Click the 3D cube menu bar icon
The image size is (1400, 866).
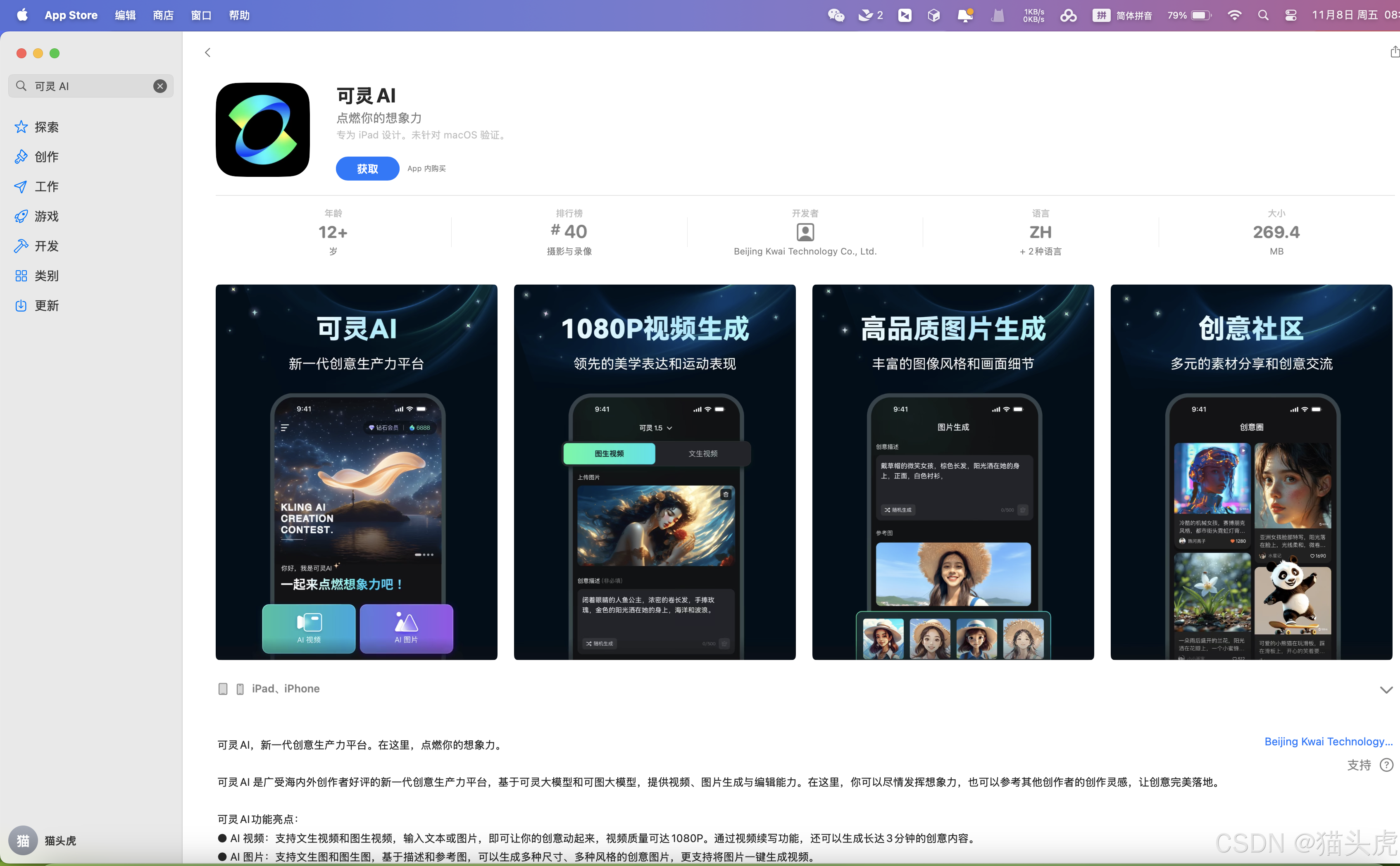tap(934, 15)
